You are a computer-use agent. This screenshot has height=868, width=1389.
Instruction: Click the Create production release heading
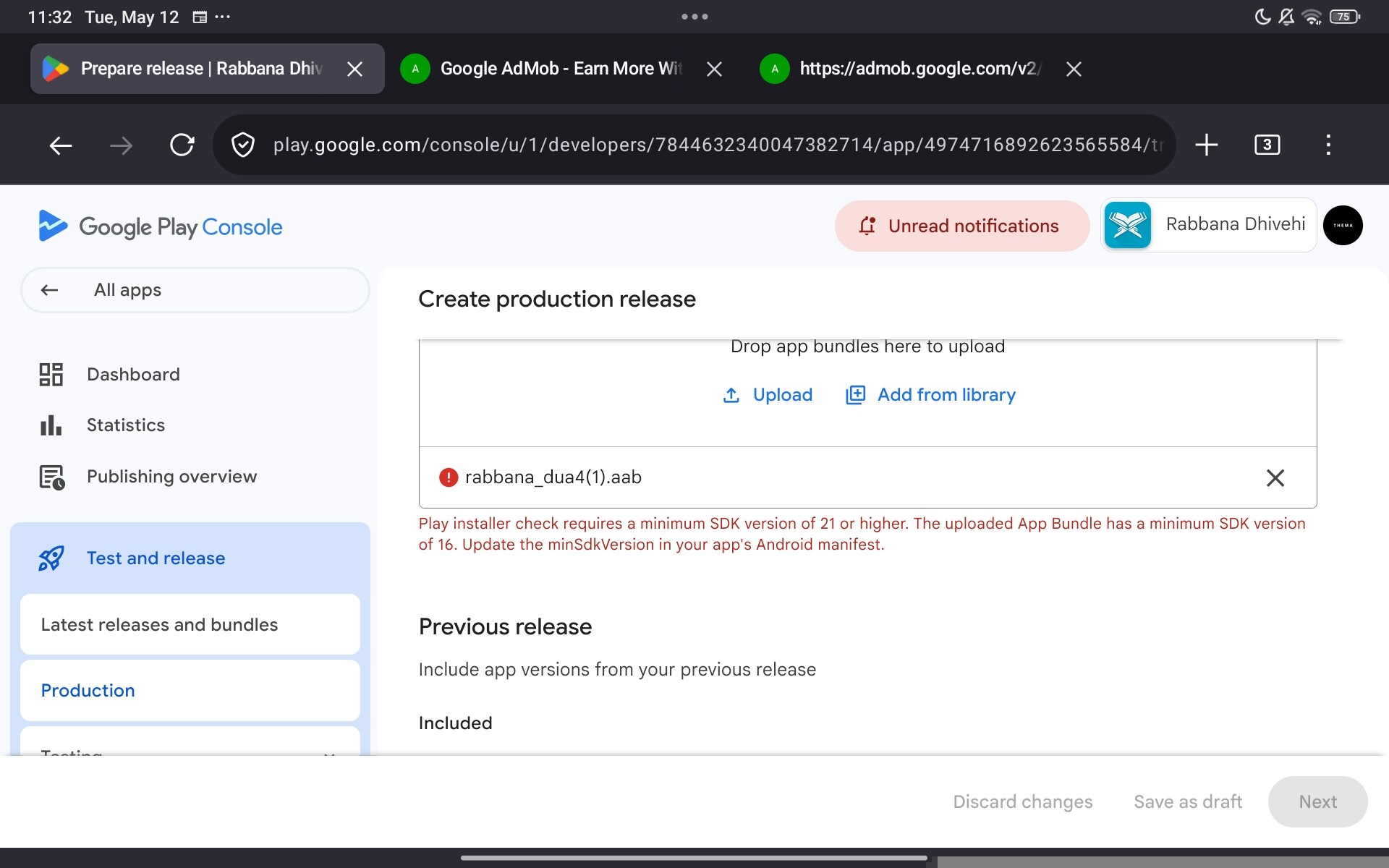click(557, 299)
